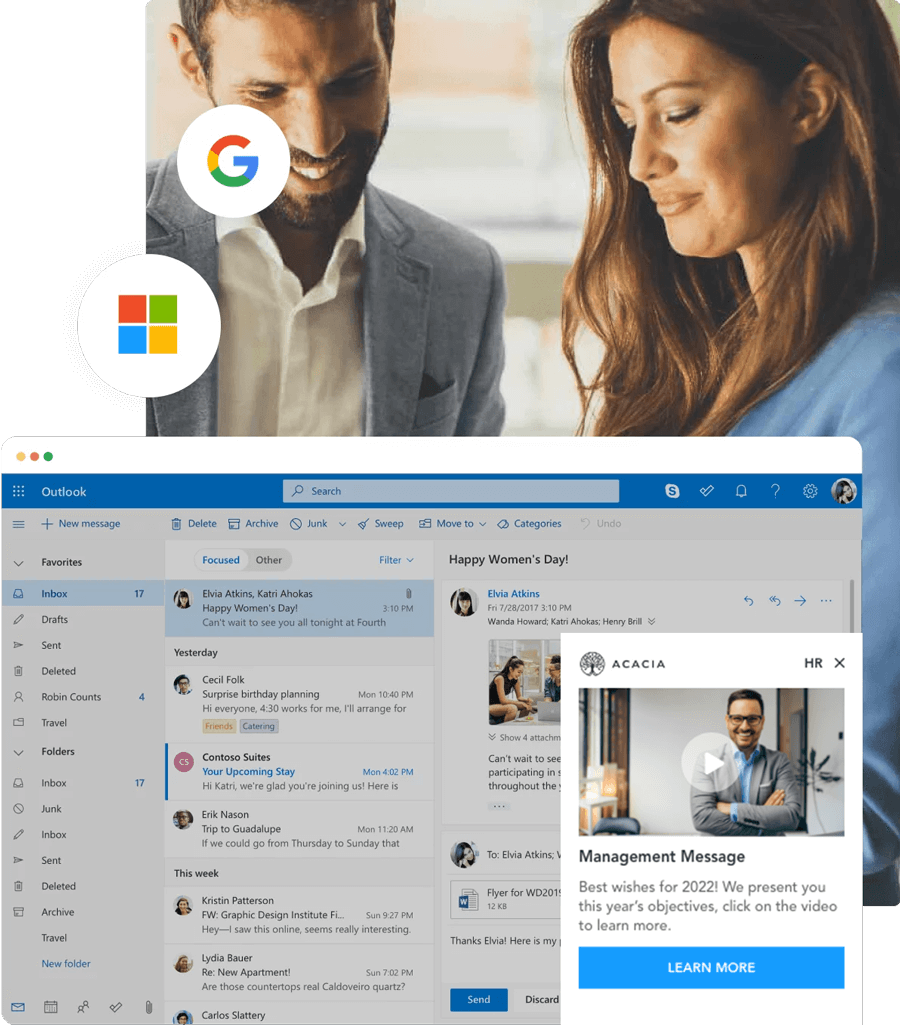Click the green window maximize dot
Viewport: 900px width, 1025px height.
48,456
